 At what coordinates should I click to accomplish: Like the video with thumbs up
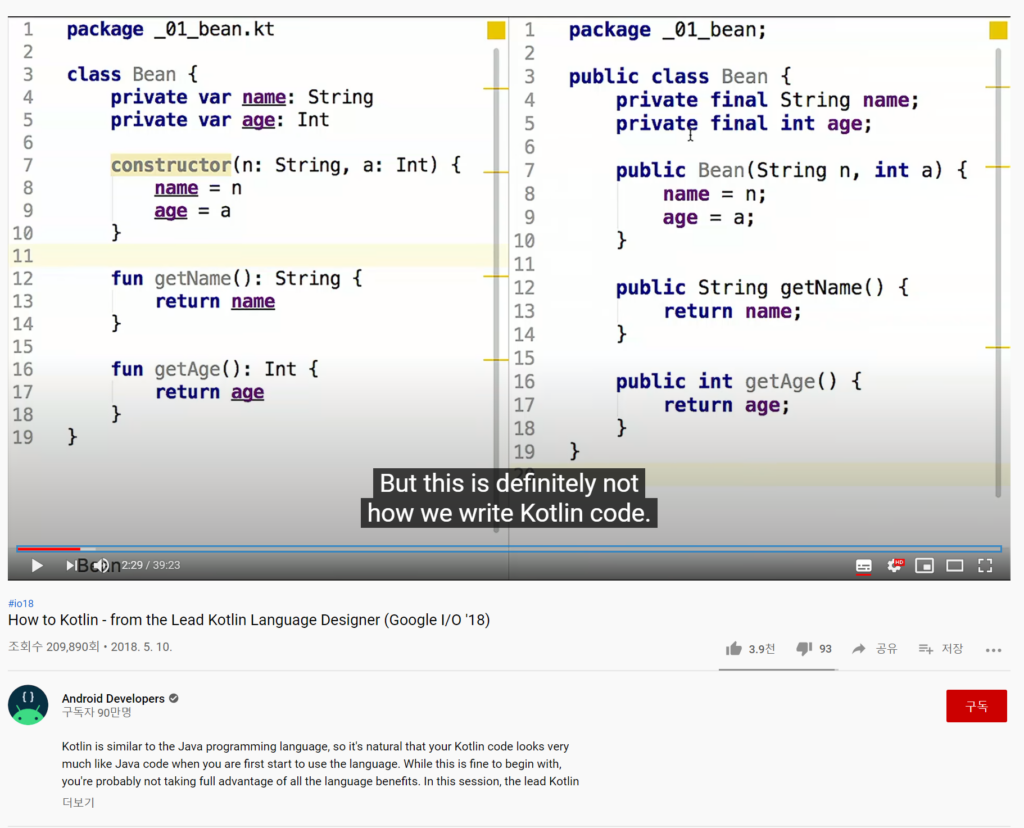pos(735,649)
